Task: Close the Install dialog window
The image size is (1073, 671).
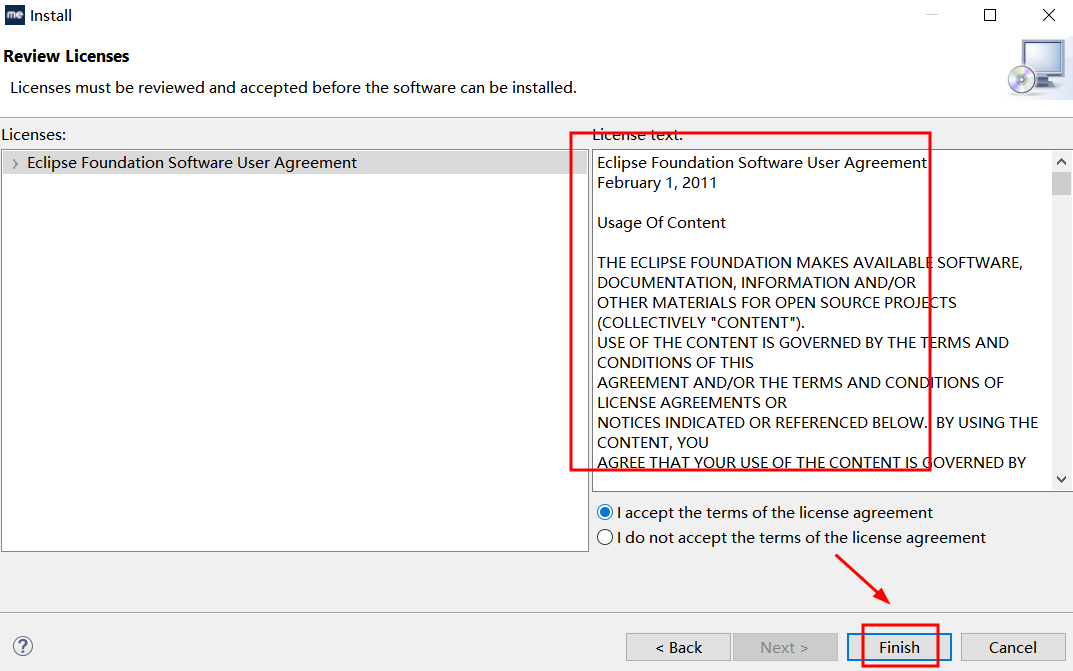Action: [x=1048, y=15]
